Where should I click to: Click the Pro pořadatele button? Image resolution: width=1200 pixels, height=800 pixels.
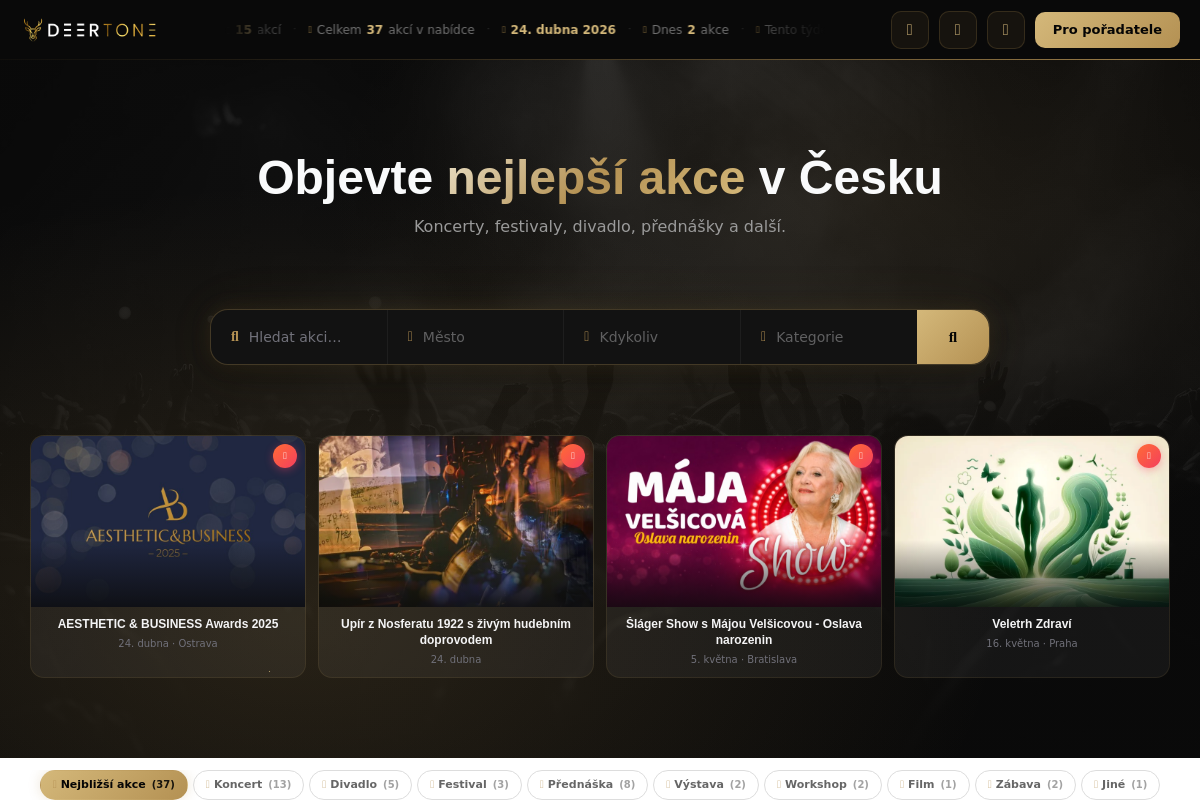(x=1107, y=30)
